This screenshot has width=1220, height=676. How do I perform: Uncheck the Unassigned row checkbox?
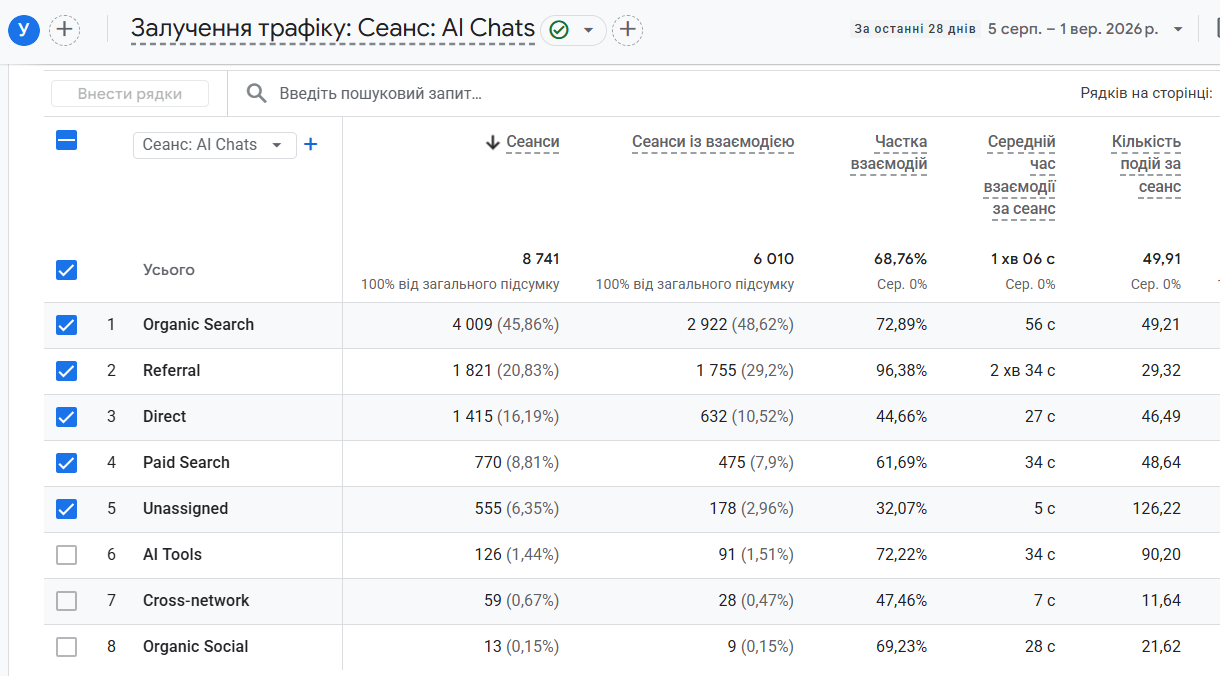point(66,509)
